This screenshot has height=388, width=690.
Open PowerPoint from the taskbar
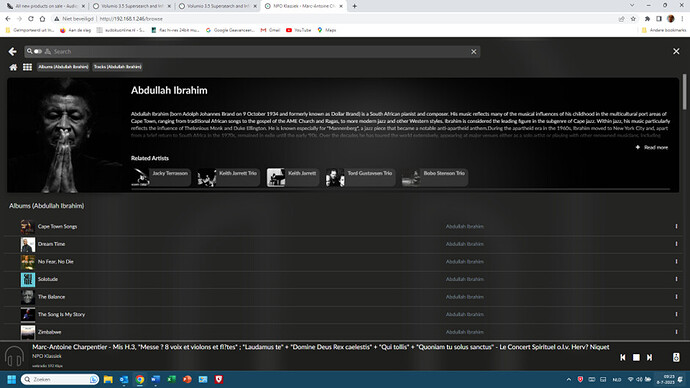187,379
